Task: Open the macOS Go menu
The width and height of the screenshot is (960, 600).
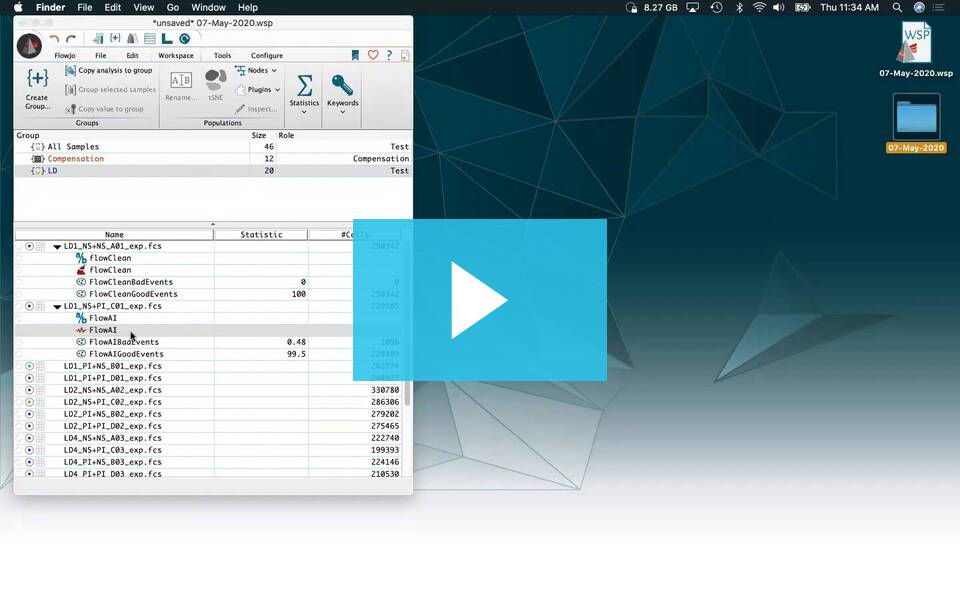Action: click(173, 7)
